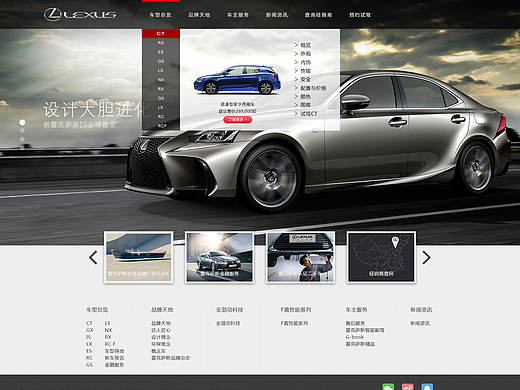Open the boat advertisement thumbnail
The image size is (520, 390).
(x=139, y=257)
